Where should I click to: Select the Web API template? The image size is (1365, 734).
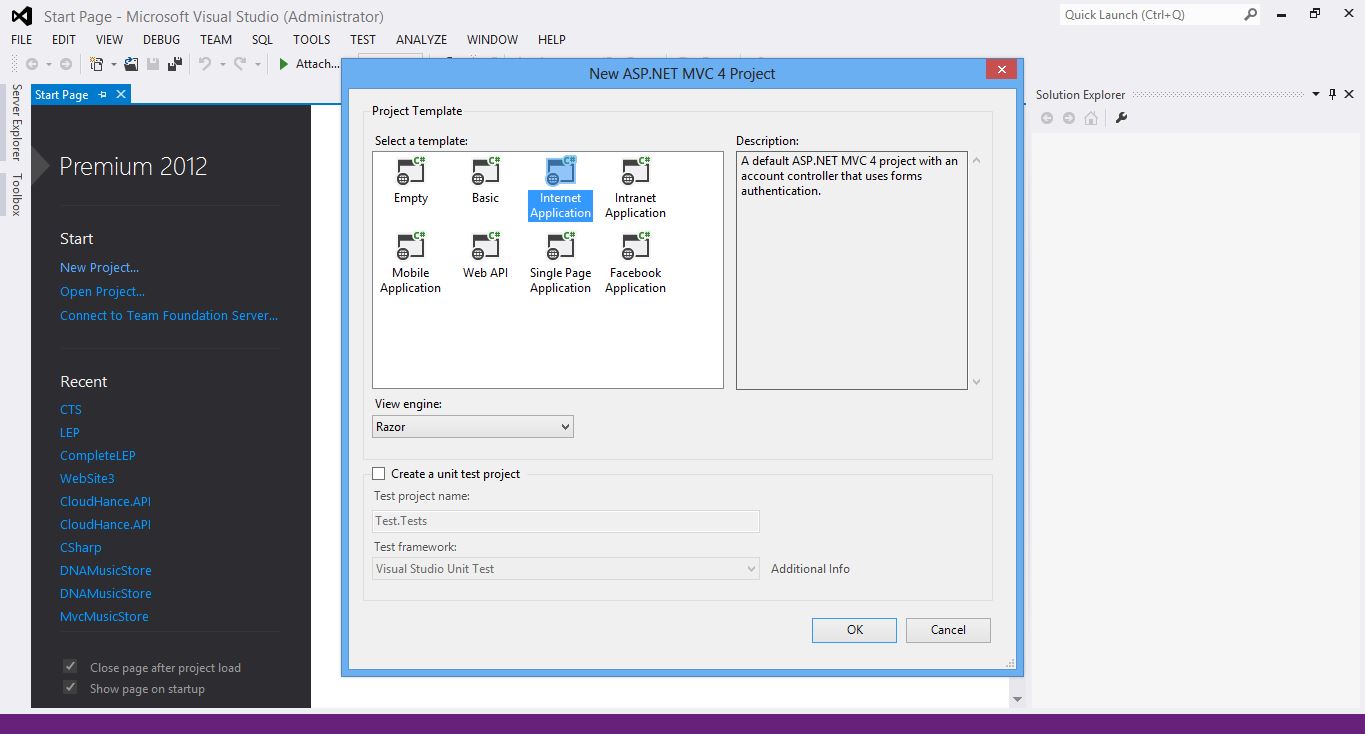(x=485, y=255)
